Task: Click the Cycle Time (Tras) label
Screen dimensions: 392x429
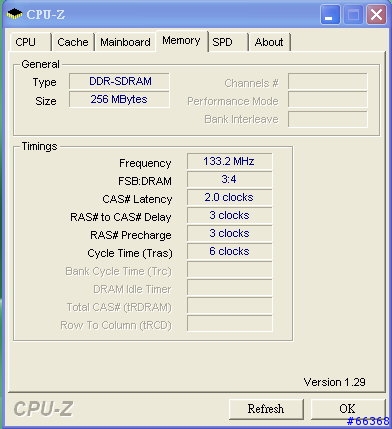Action: pyautogui.click(x=130, y=253)
